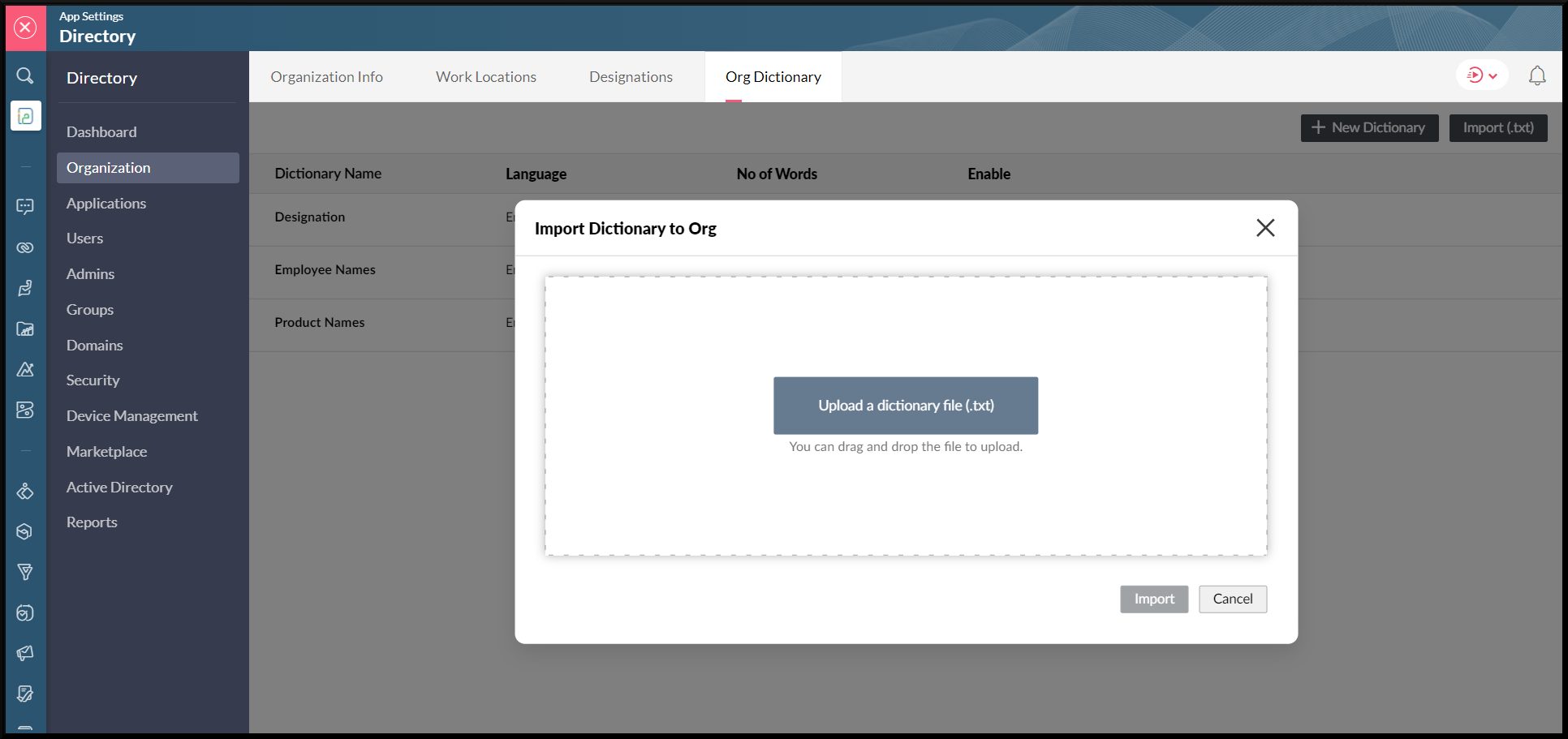Open the chat bubble app icon in the rail

tap(25, 207)
